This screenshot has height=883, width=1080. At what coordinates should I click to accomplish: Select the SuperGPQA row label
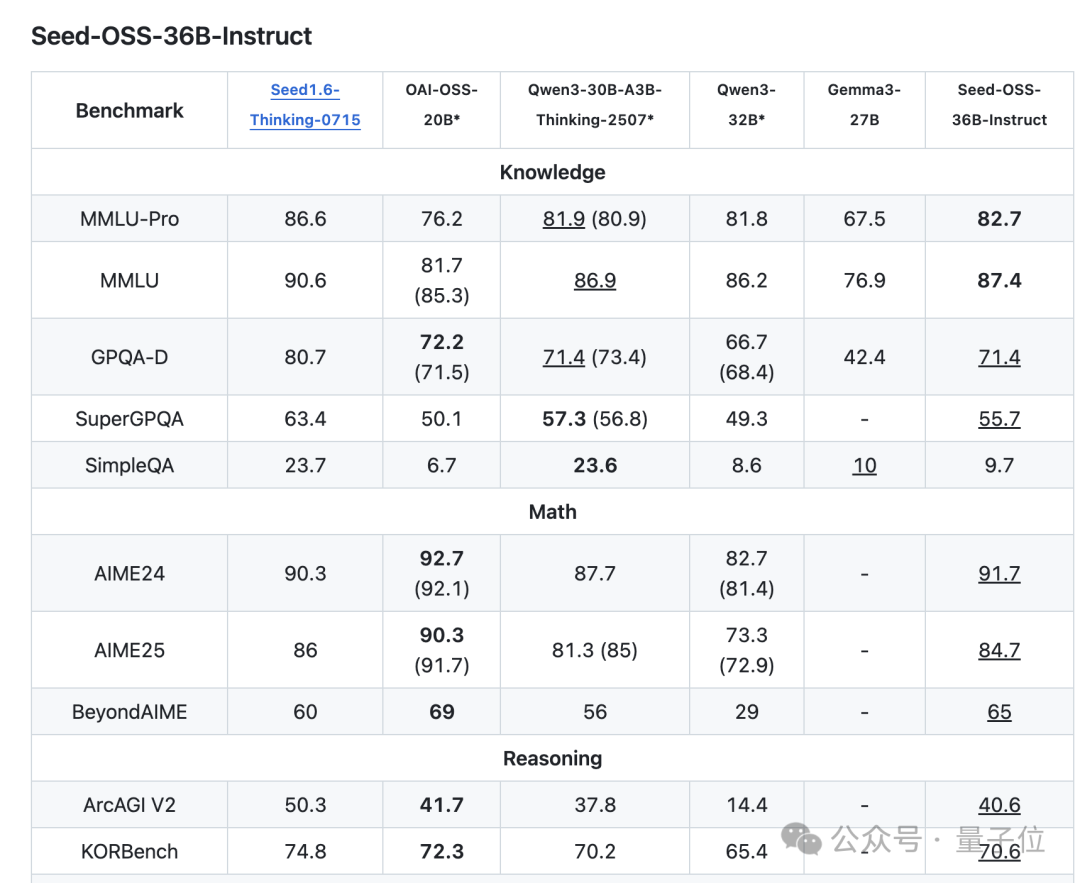[130, 419]
